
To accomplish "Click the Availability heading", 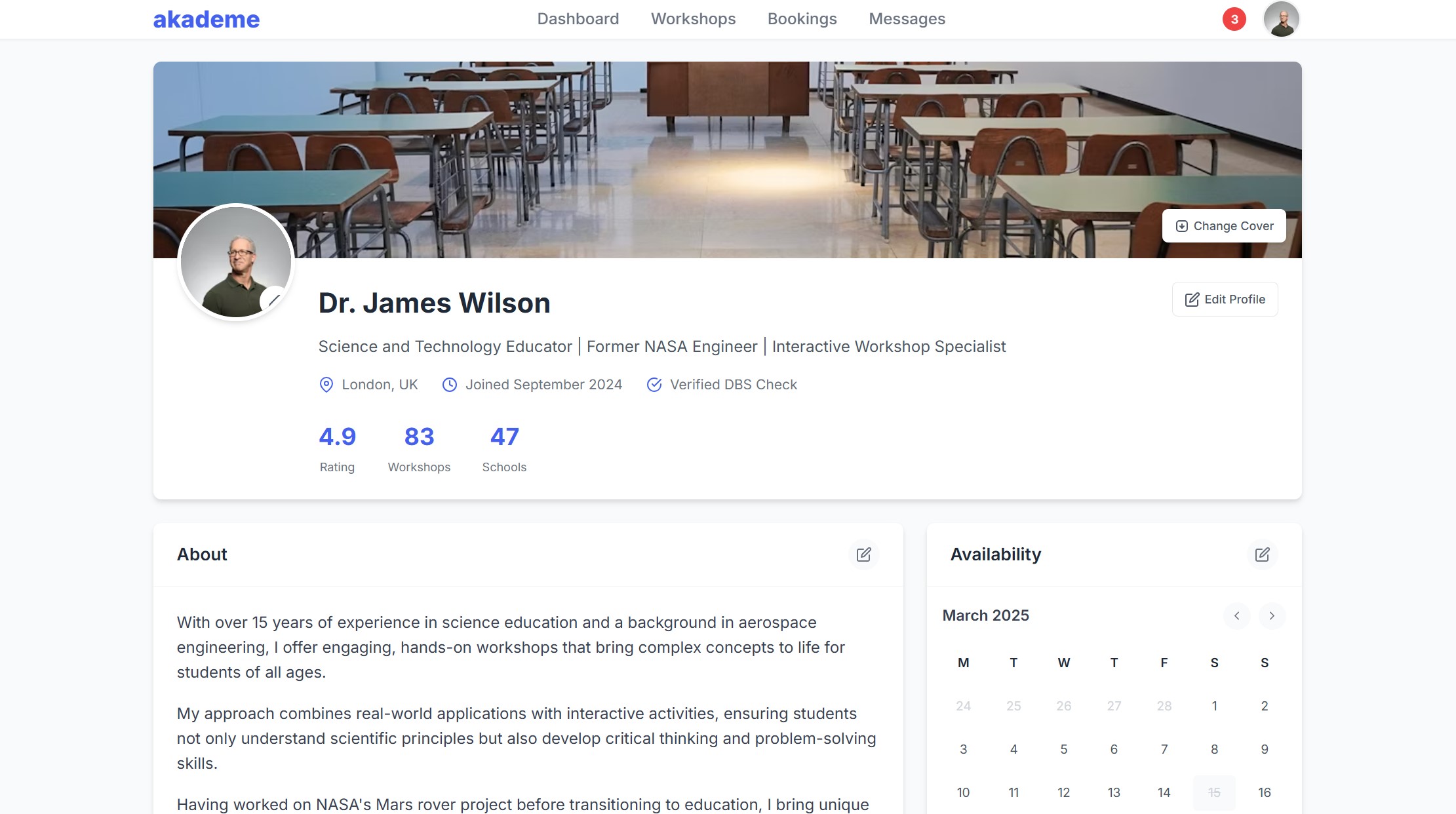I will point(996,554).
